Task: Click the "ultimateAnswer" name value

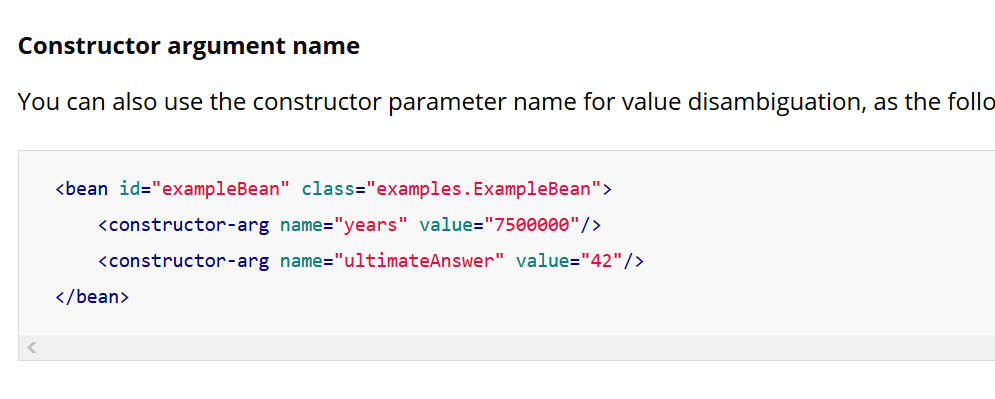Action: pos(419,261)
